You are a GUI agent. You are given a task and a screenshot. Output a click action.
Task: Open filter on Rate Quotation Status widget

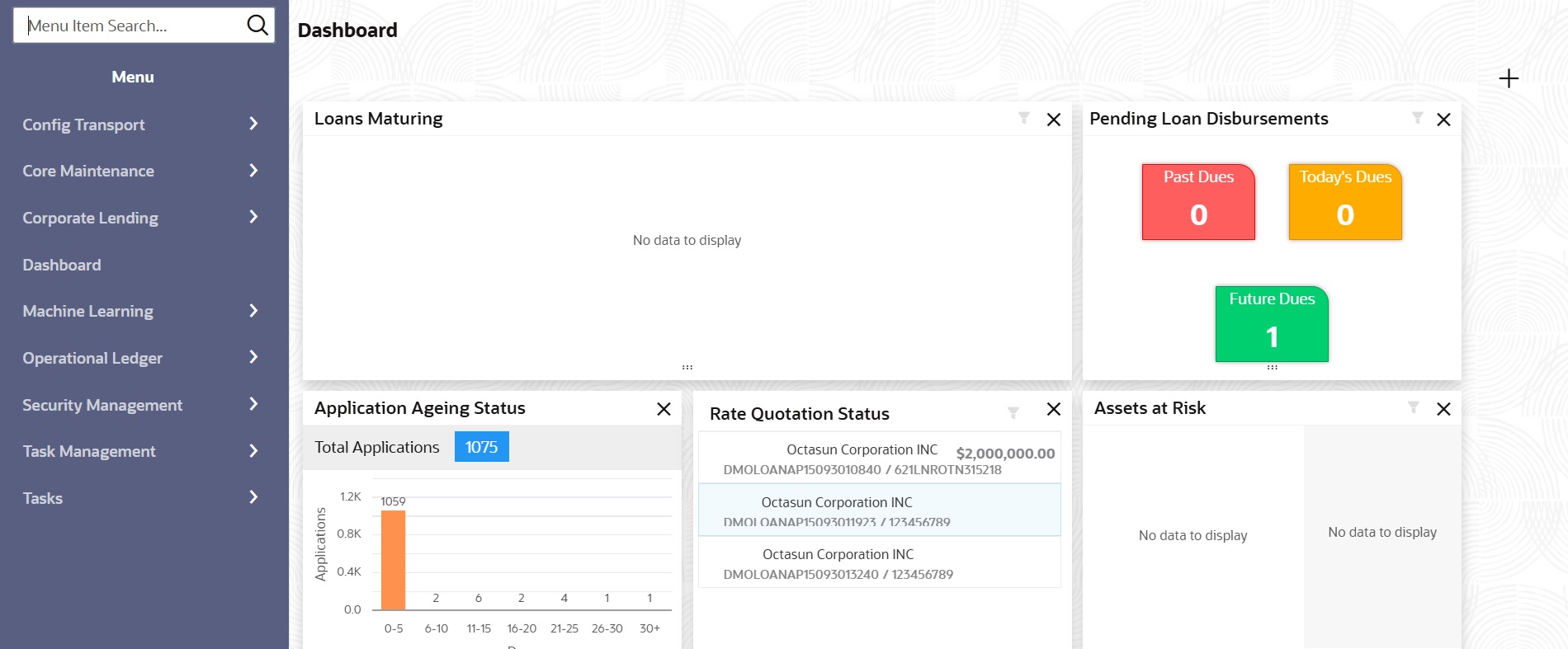[x=1013, y=413]
